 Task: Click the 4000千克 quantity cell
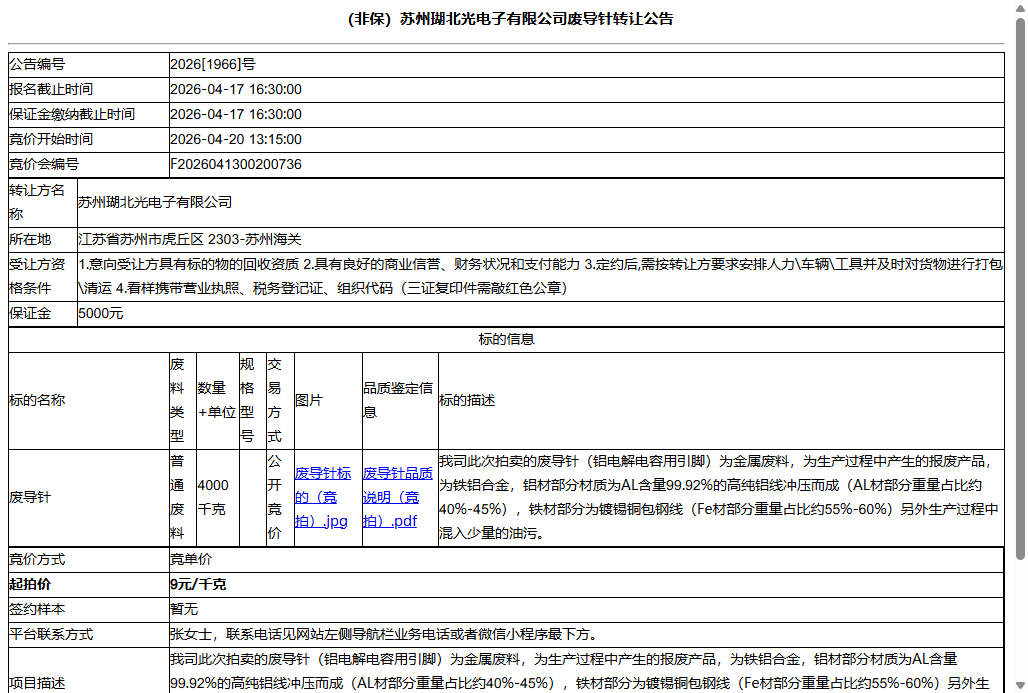[x=218, y=498]
